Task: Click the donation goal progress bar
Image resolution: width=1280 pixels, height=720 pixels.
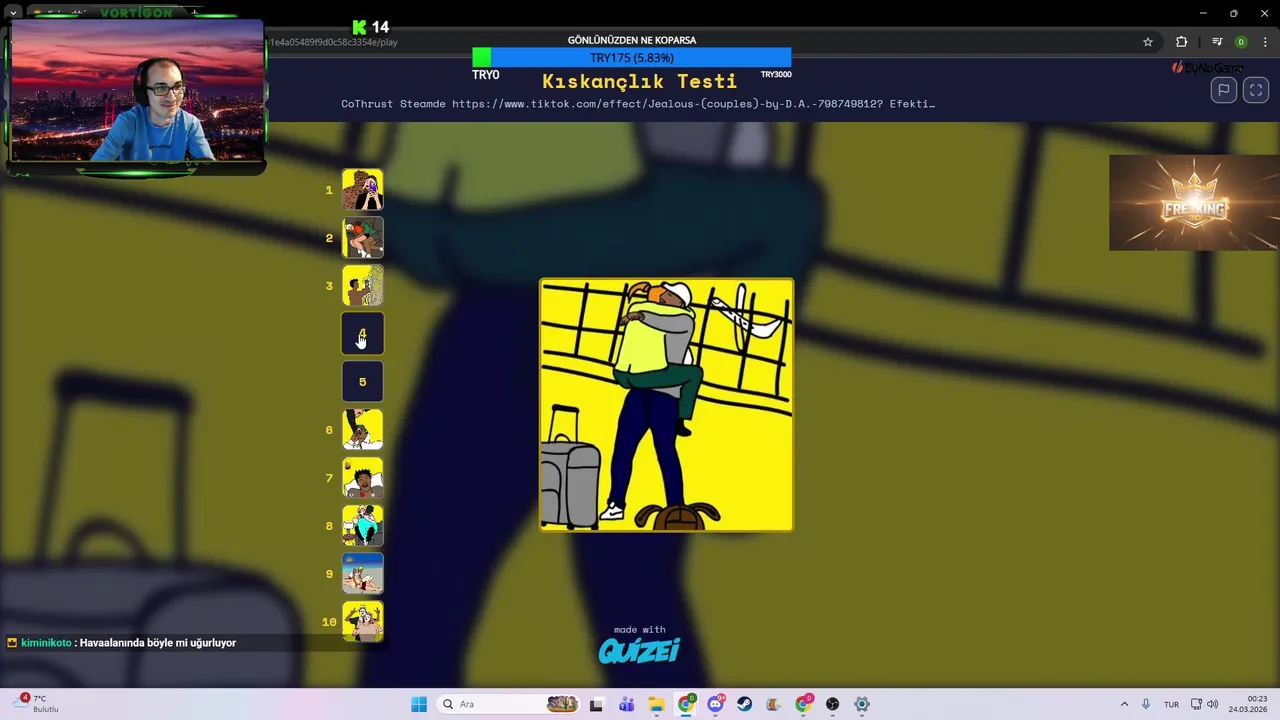Action: 632,58
